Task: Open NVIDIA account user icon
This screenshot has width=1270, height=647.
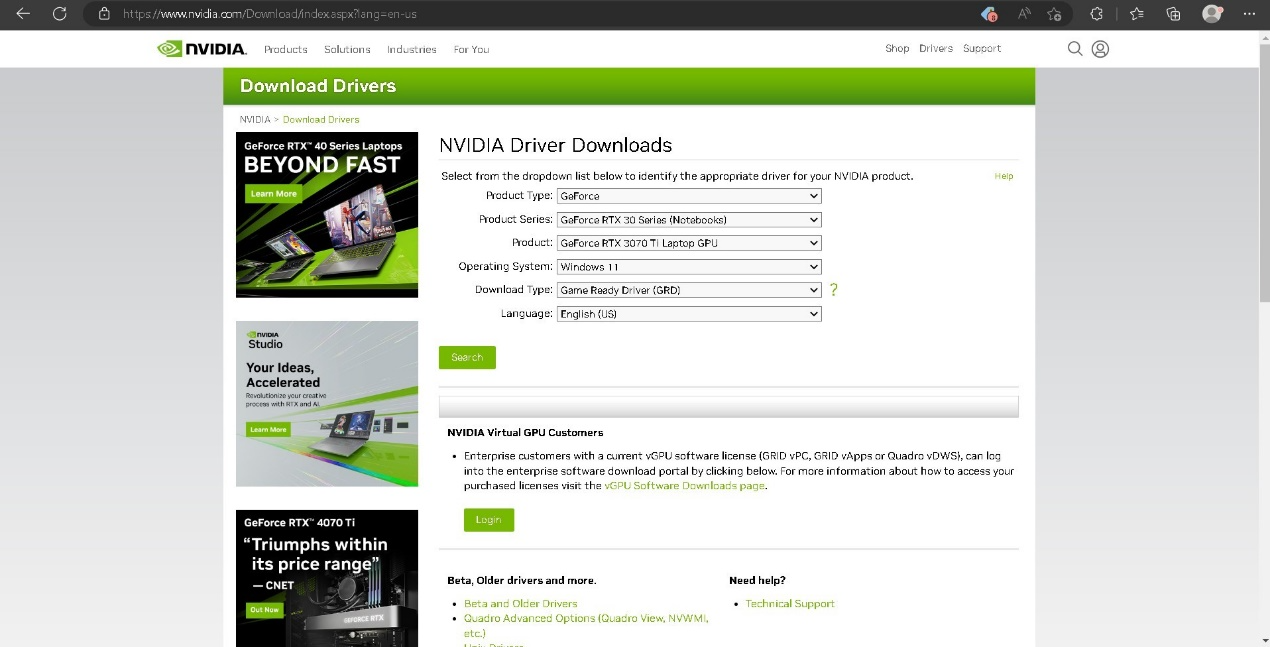Action: (x=1100, y=48)
